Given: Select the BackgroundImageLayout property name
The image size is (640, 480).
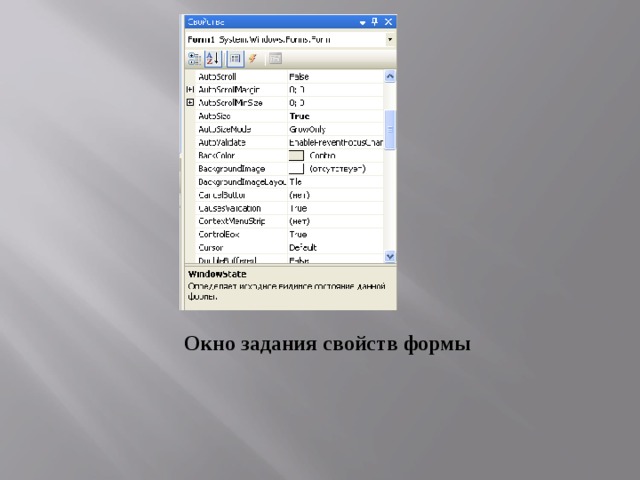Looking at the screenshot, I should 242,182.
